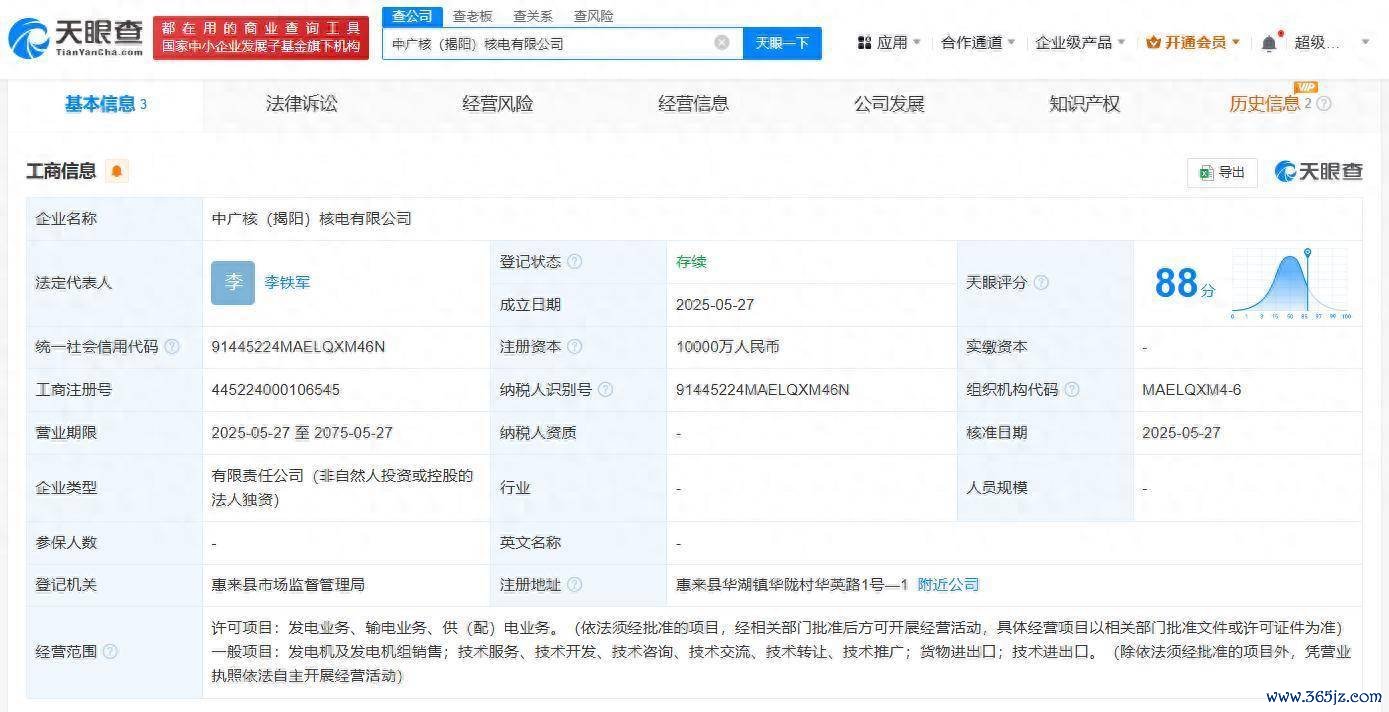
Task: Open help icon next to 登记状态
Action: 575,261
